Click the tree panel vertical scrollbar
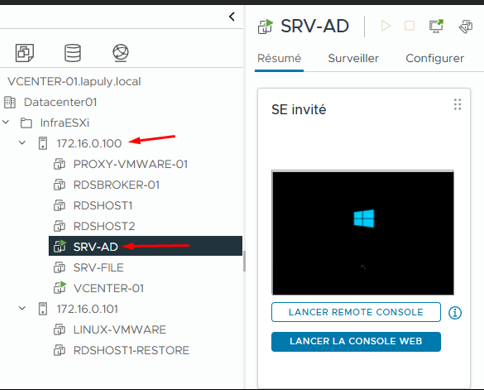Screen dimensions: 484x390 [244, 262]
